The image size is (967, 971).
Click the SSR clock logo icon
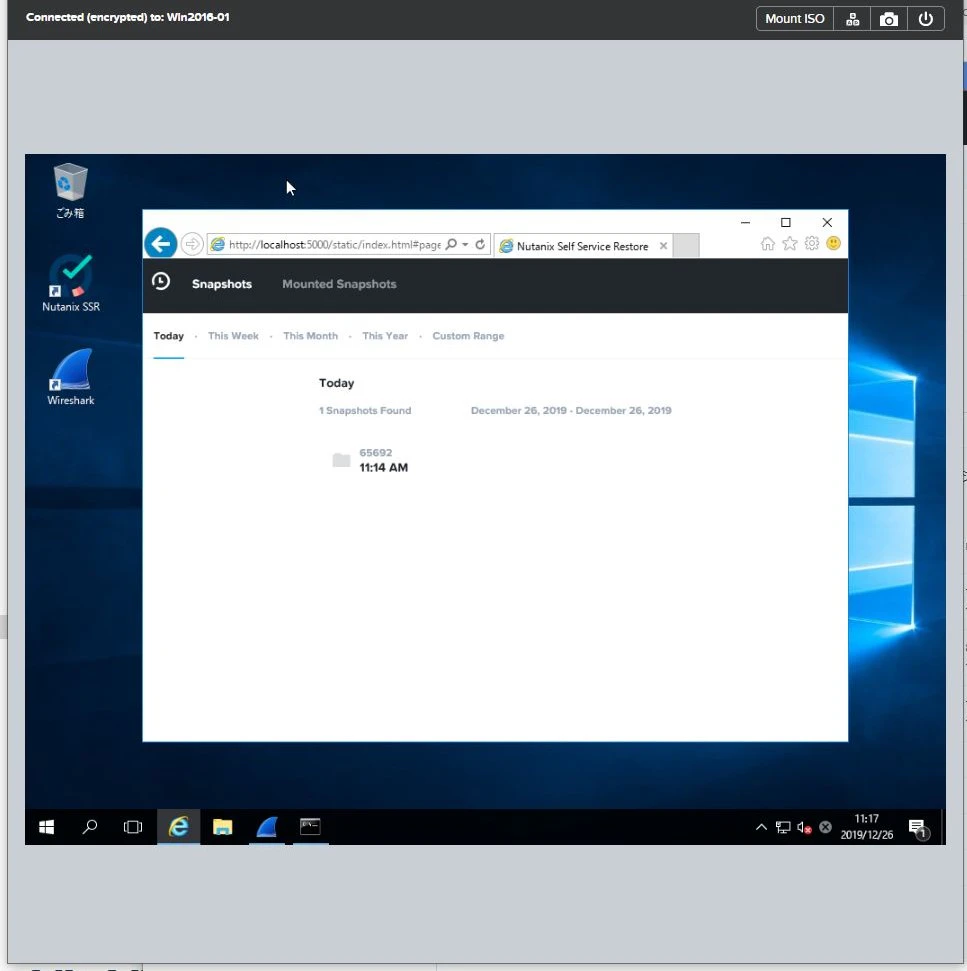click(x=161, y=282)
